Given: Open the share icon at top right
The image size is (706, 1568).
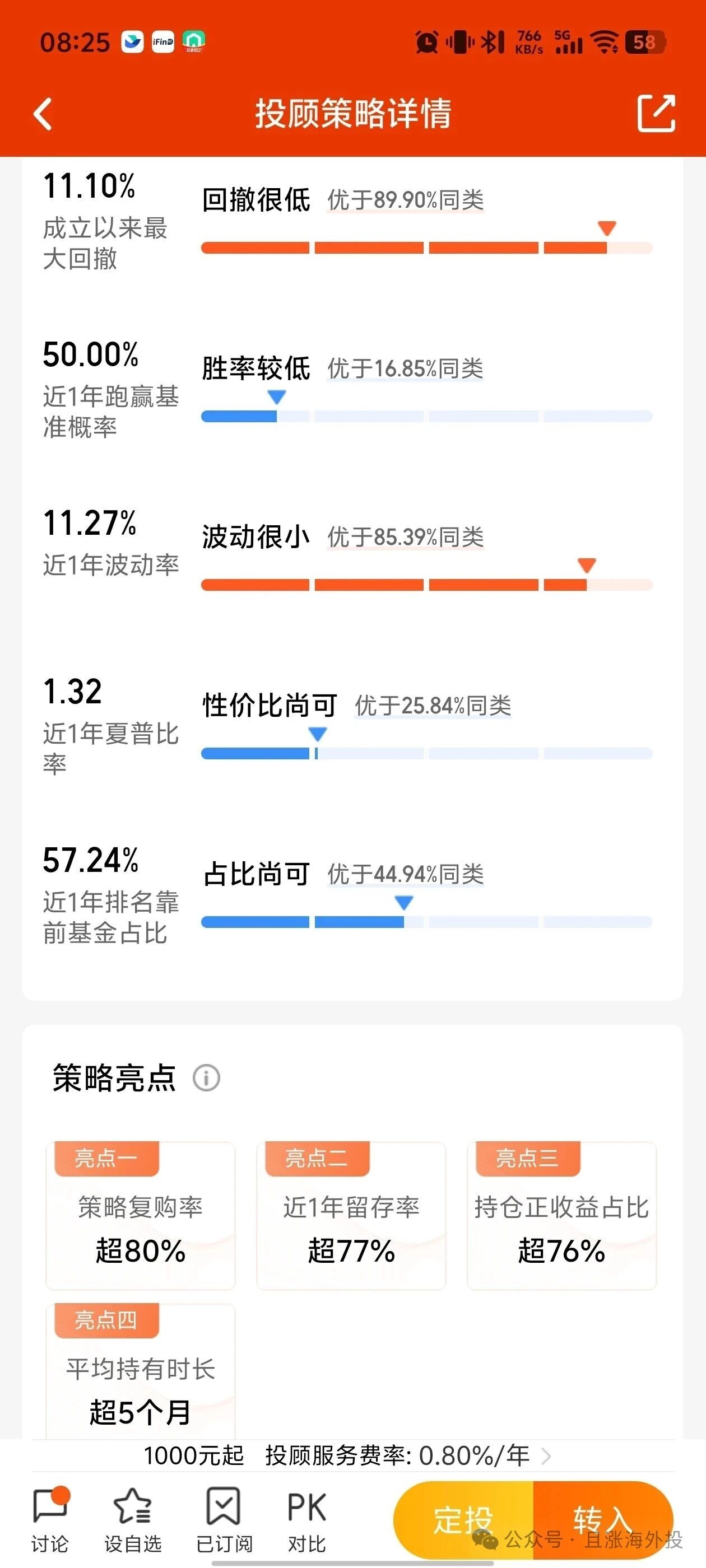Looking at the screenshot, I should point(656,113).
